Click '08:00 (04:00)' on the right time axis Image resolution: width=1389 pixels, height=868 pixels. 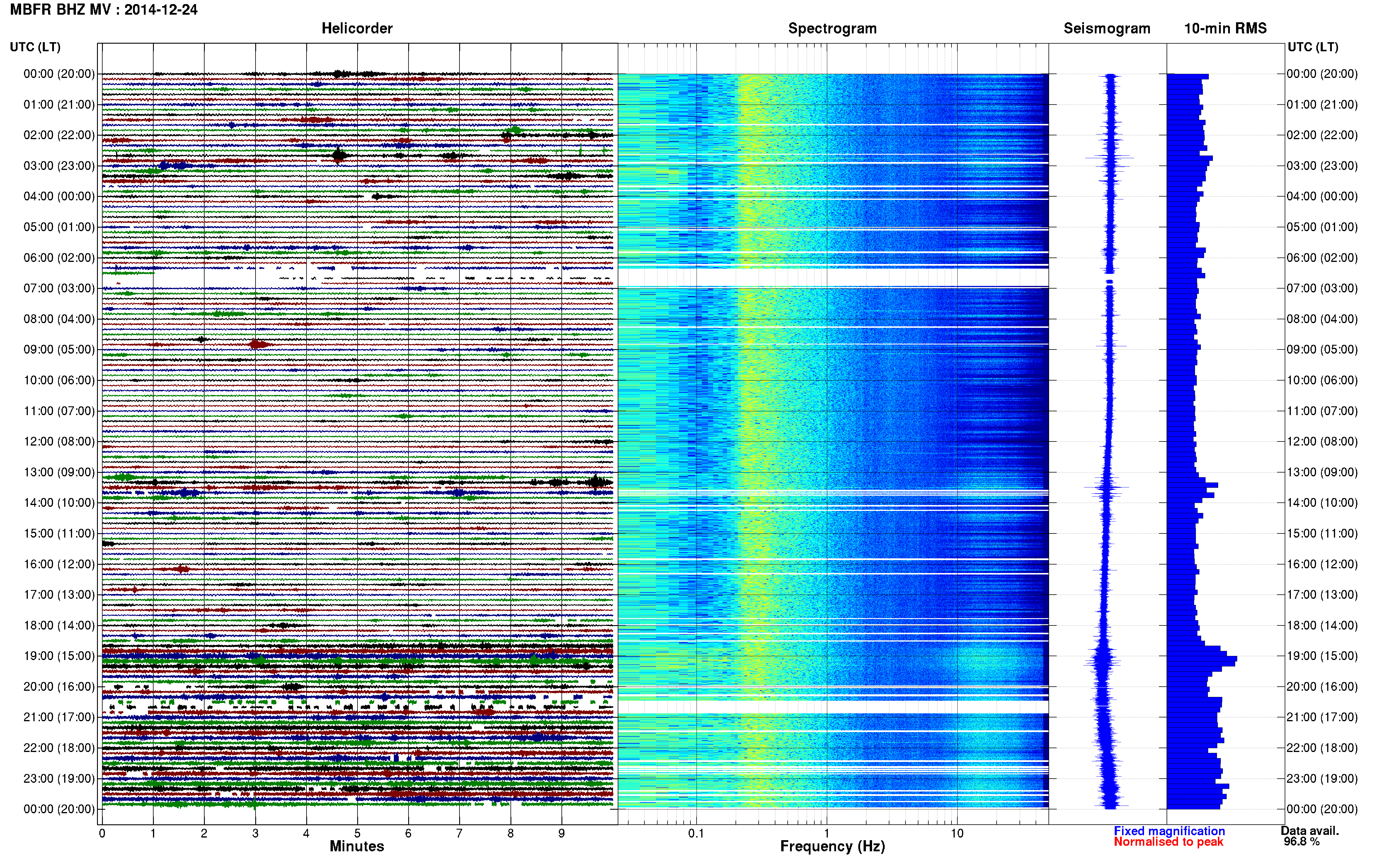1322,319
